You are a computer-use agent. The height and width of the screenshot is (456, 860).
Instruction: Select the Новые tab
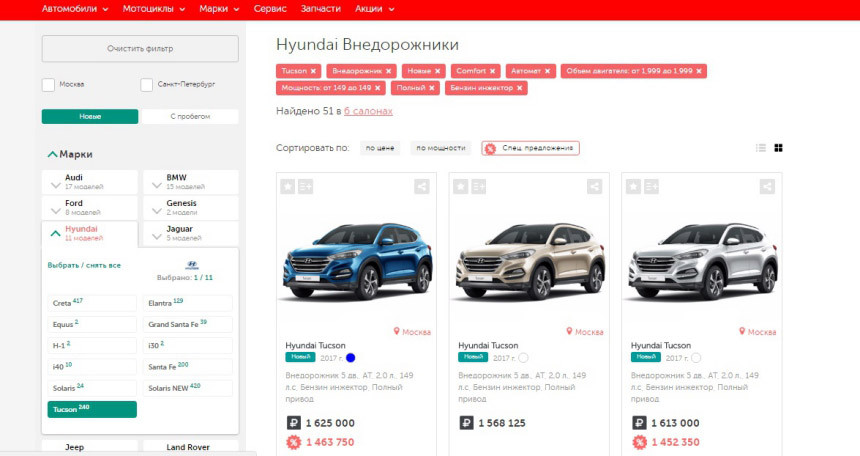click(x=90, y=116)
